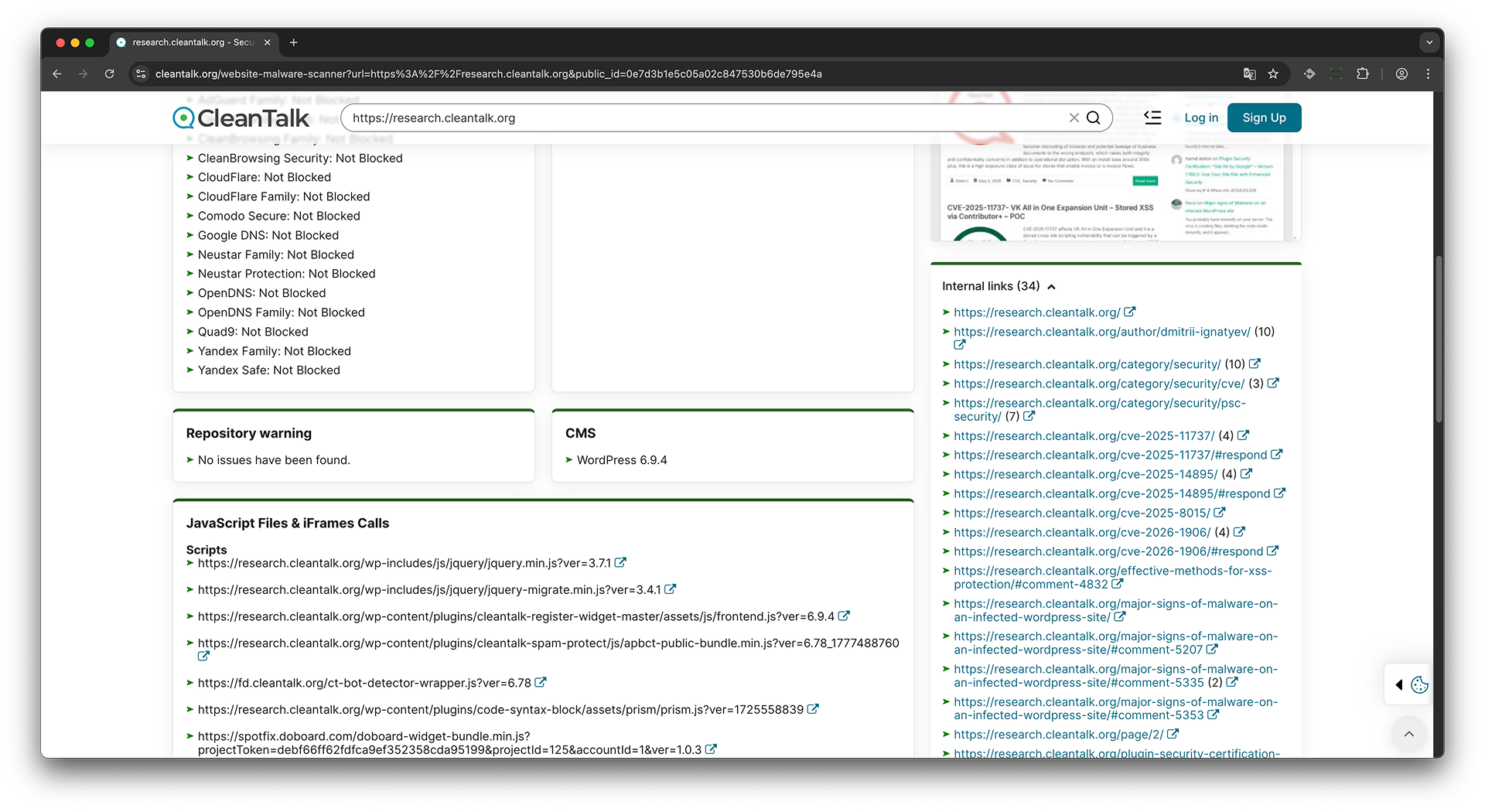Open the major-signs-of-malware #comment-5207 link

(1115, 643)
